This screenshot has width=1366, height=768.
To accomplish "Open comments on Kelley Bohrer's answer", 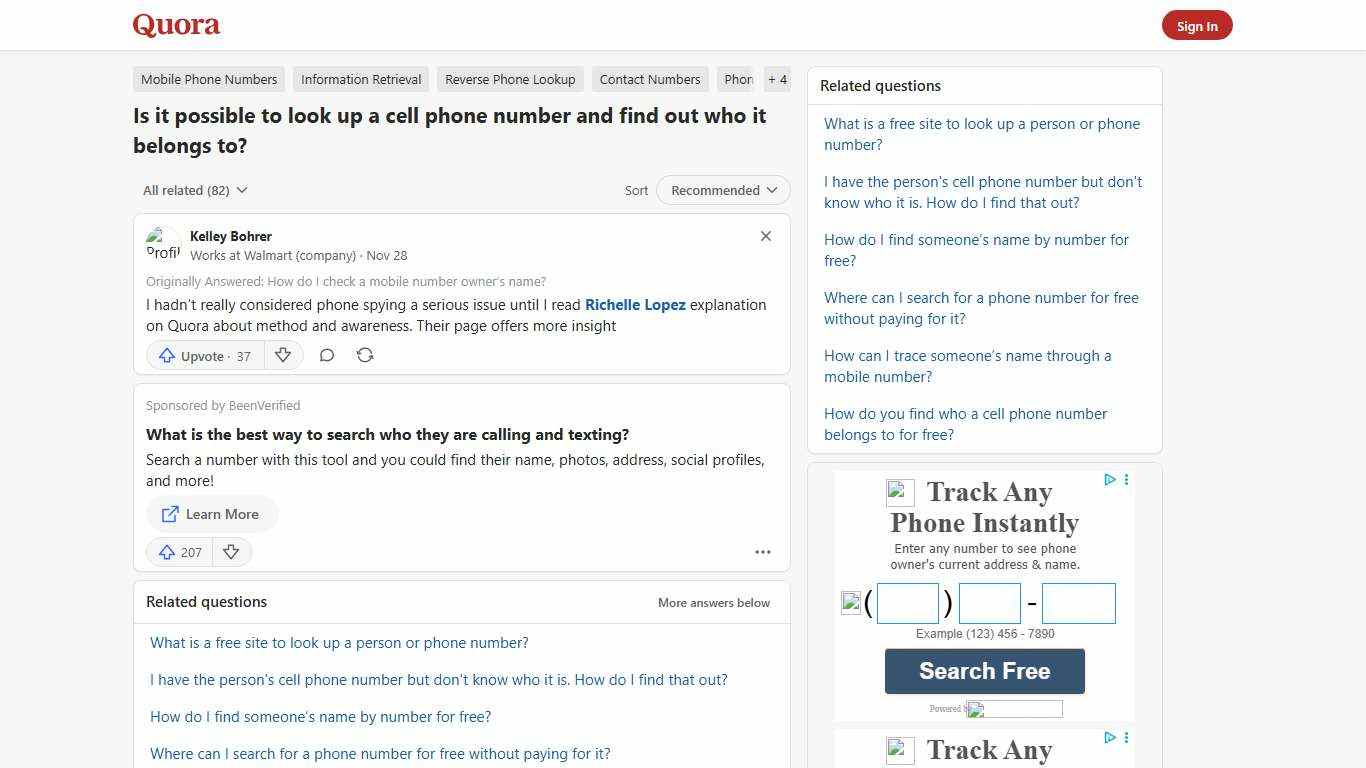I will pyautogui.click(x=327, y=355).
